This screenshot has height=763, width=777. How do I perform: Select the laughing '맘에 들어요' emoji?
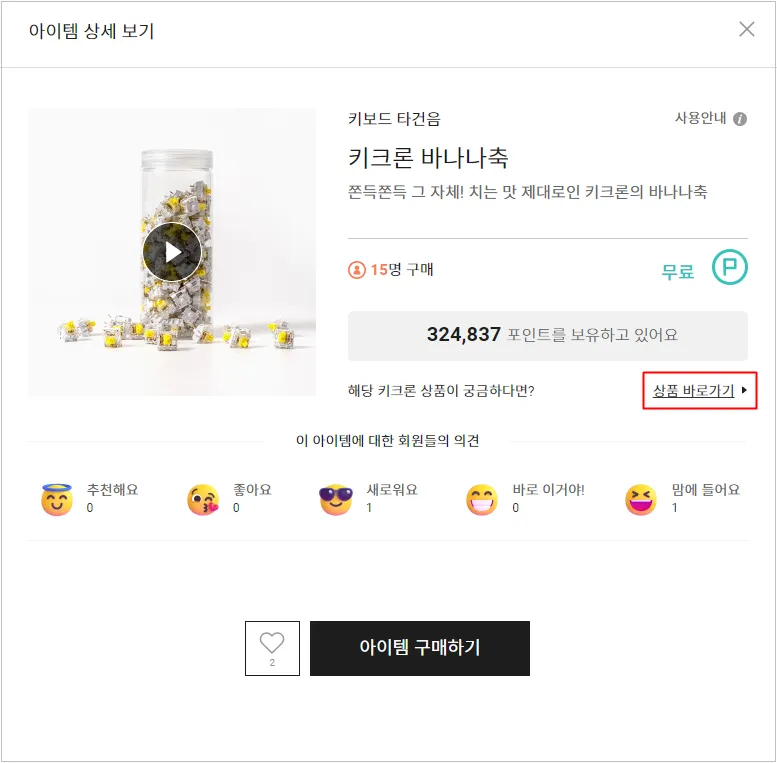(641, 499)
